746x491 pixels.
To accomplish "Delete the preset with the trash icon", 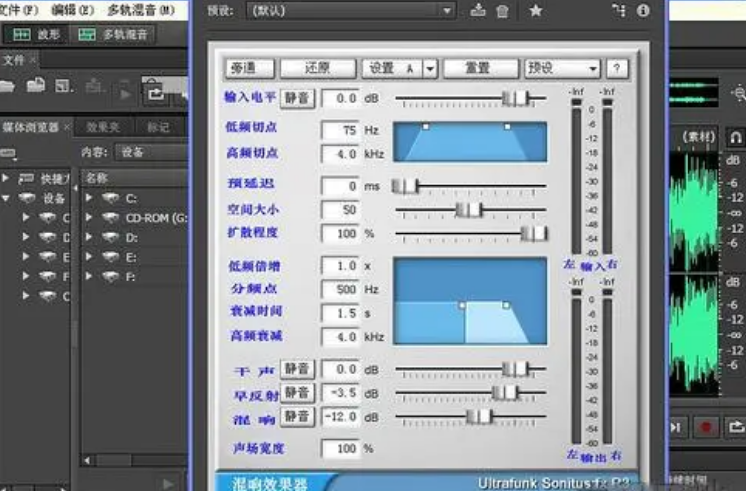I will click(502, 10).
